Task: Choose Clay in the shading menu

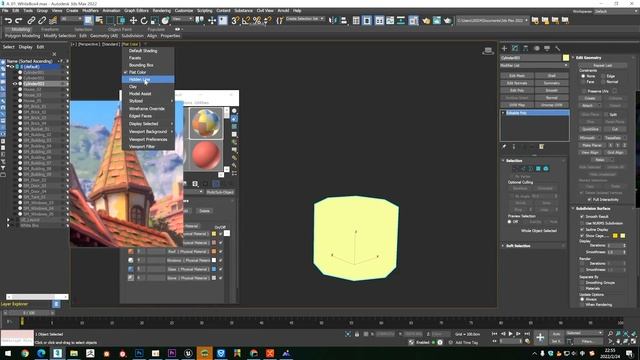Action: [x=148, y=87]
